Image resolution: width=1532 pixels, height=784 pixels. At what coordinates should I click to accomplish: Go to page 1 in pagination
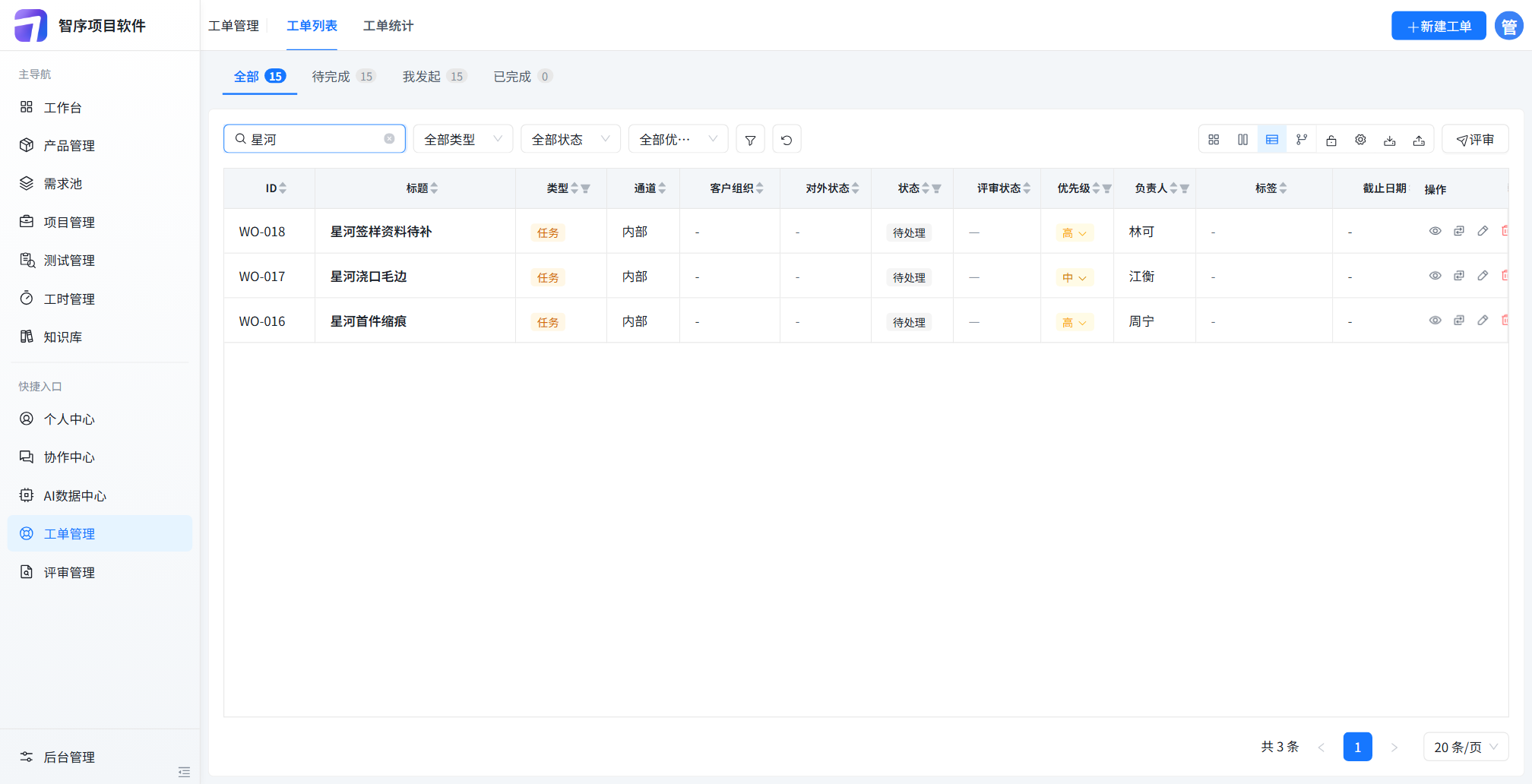(x=1357, y=747)
